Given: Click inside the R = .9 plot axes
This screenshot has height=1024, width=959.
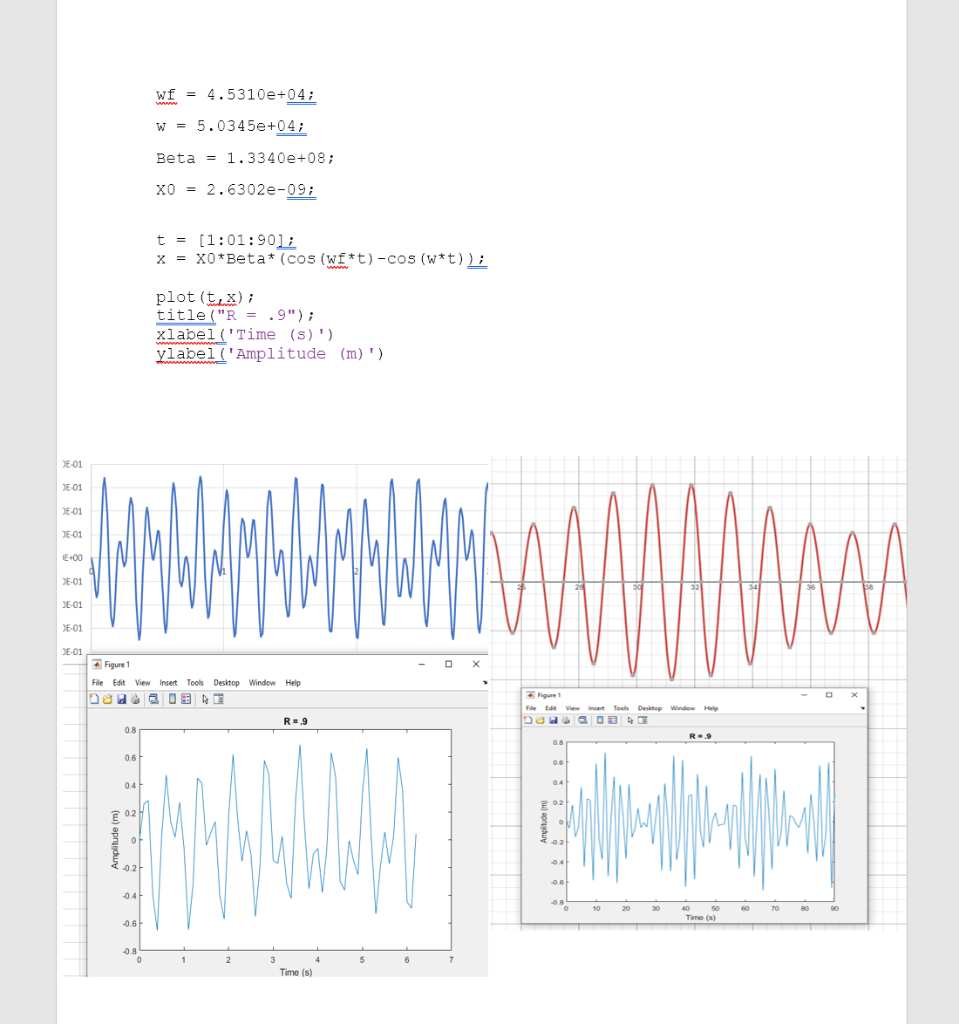Looking at the screenshot, I should (x=295, y=840).
